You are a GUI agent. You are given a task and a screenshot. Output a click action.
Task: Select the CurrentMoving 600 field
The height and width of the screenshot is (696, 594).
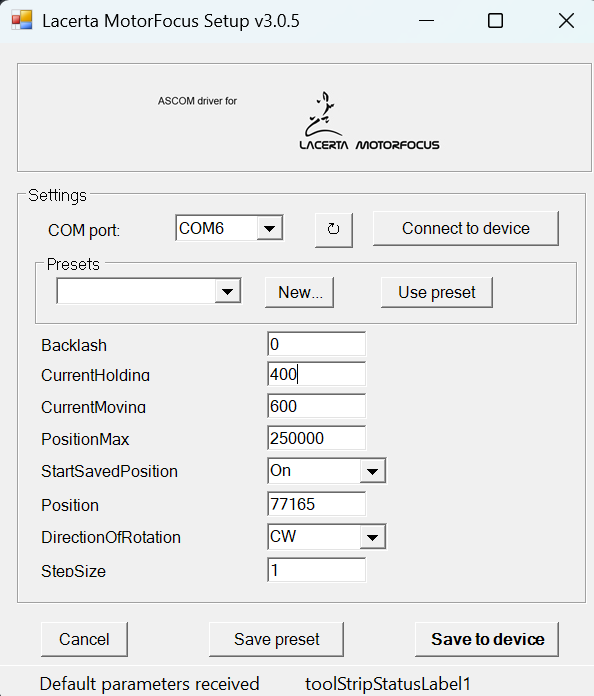tap(317, 406)
